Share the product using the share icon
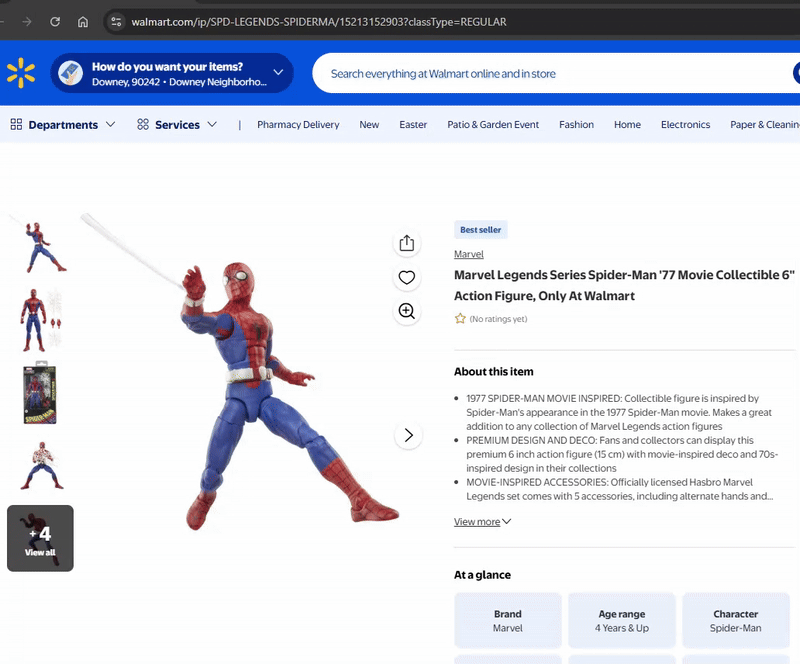The width and height of the screenshot is (800, 664). 407,243
